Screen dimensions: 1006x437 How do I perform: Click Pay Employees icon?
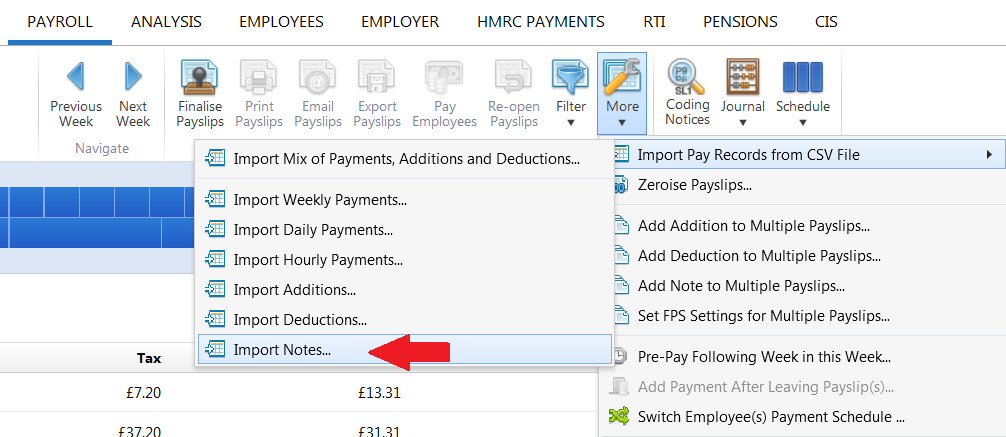click(x=444, y=76)
